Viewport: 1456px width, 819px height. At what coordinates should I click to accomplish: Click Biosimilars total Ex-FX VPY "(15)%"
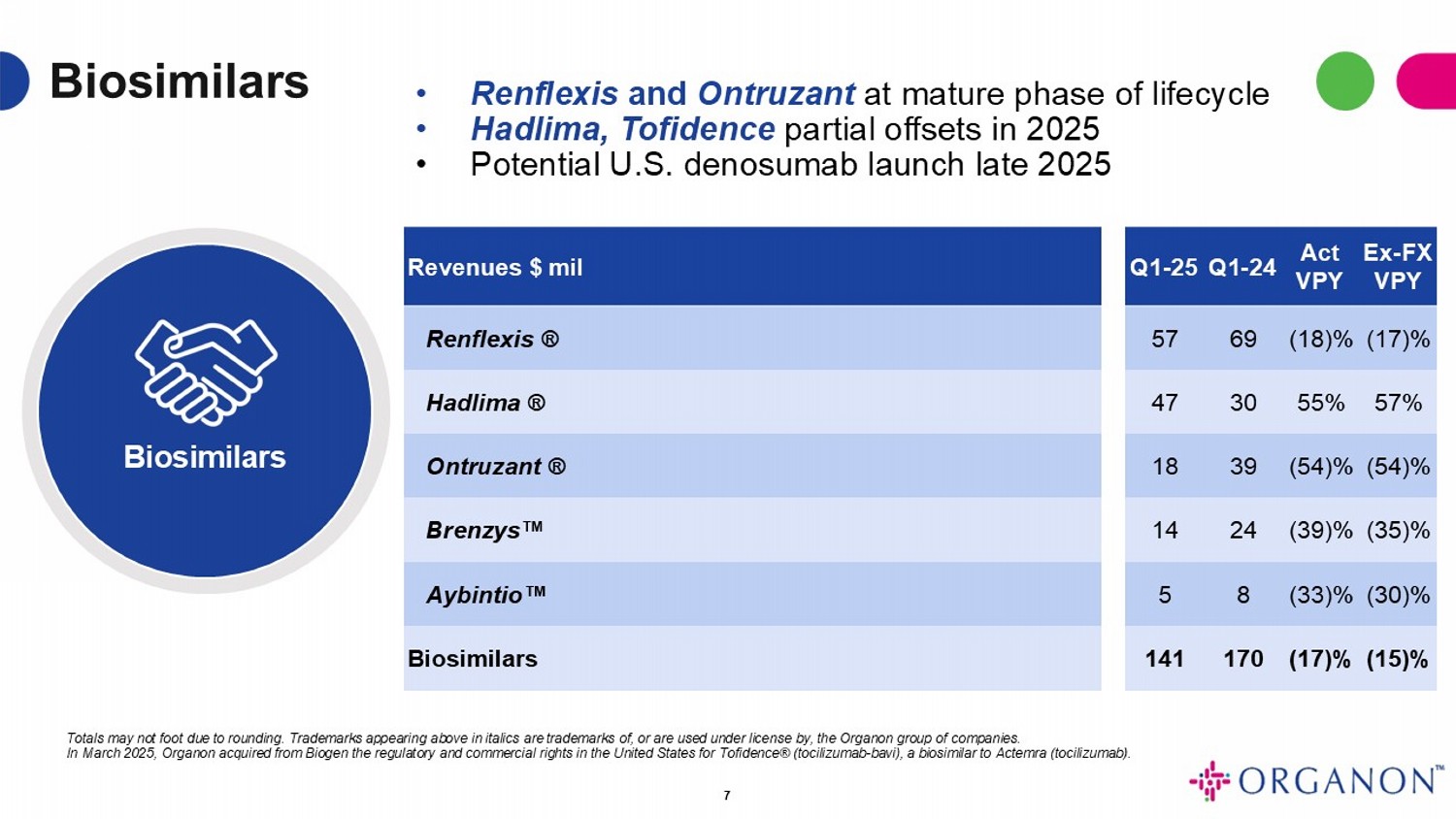tap(1398, 659)
